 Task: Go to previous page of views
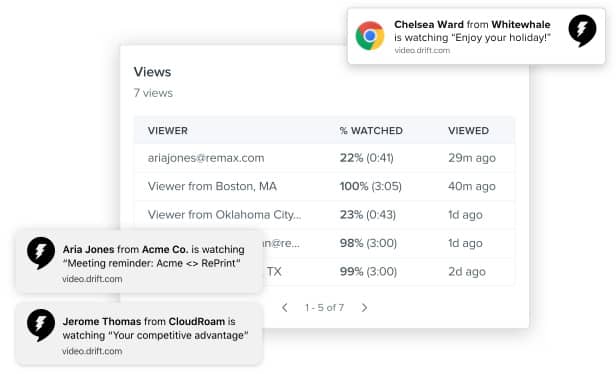[285, 308]
